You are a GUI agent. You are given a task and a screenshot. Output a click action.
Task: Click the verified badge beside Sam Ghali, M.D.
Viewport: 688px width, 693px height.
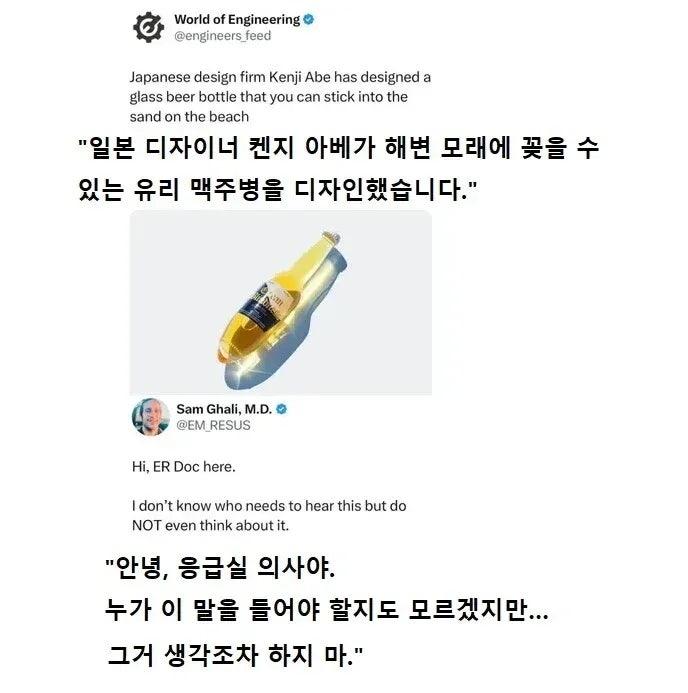pyautogui.click(x=281, y=409)
